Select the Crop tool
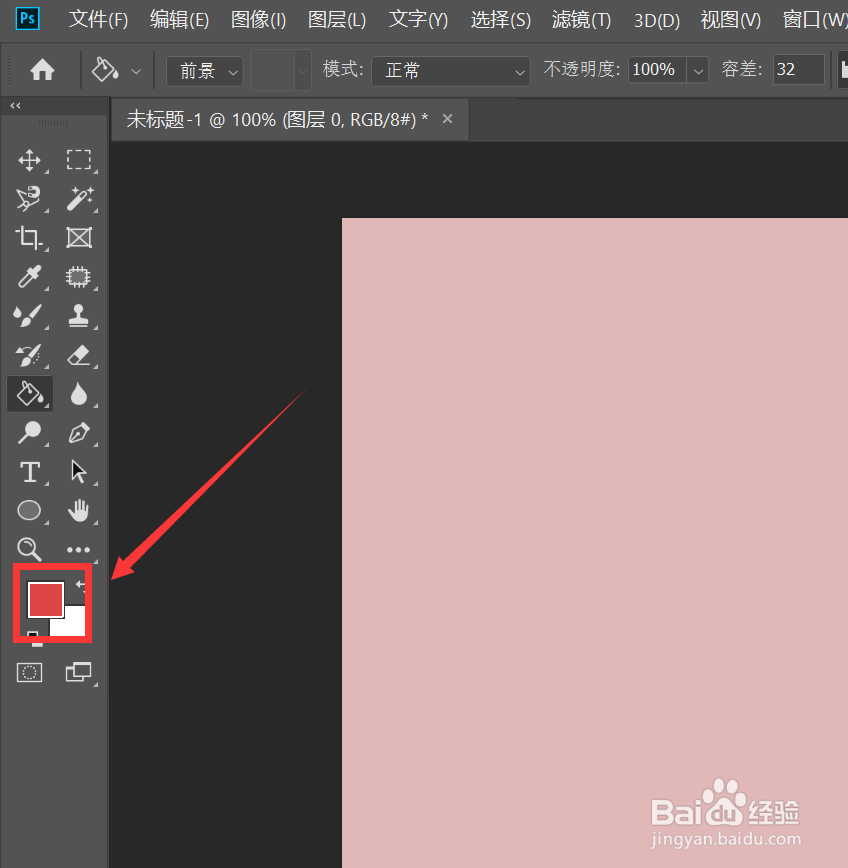The image size is (848, 868). pos(28,237)
